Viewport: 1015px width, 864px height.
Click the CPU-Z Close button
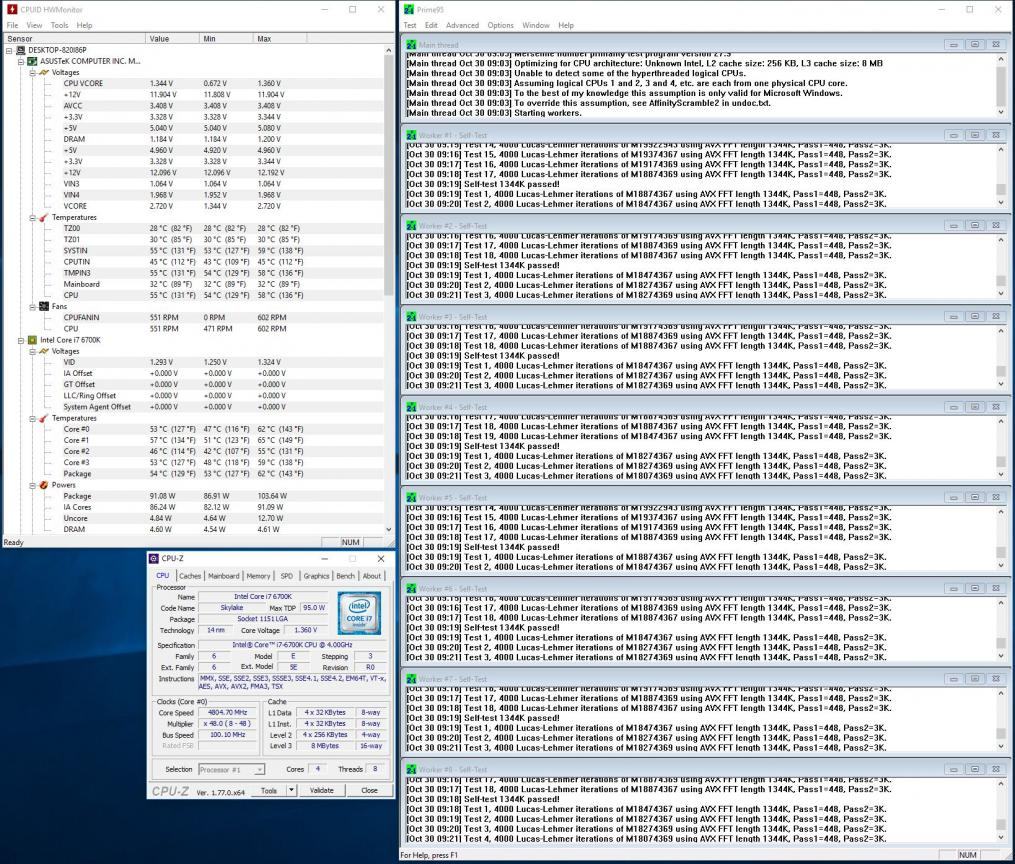point(369,790)
